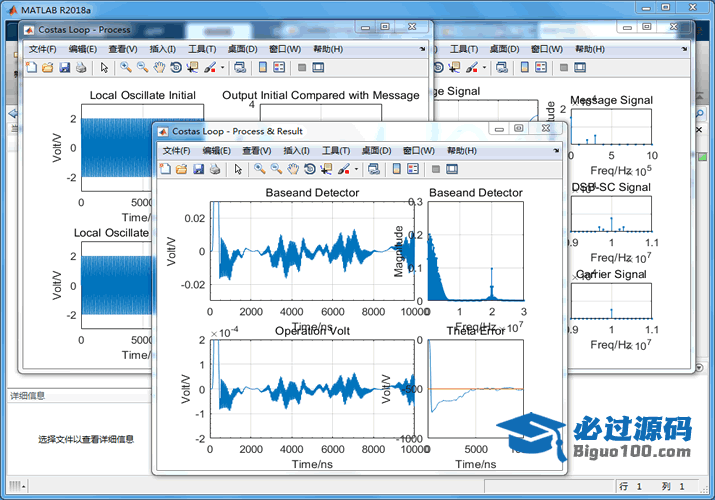The image size is (715, 500).
Task: Open 工具(T) menu in Process & Result window
Action: click(336, 150)
